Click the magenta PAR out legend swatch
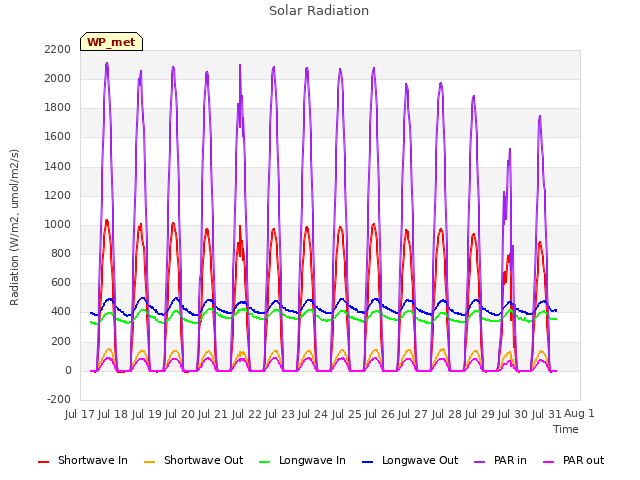 pyautogui.click(x=549, y=462)
